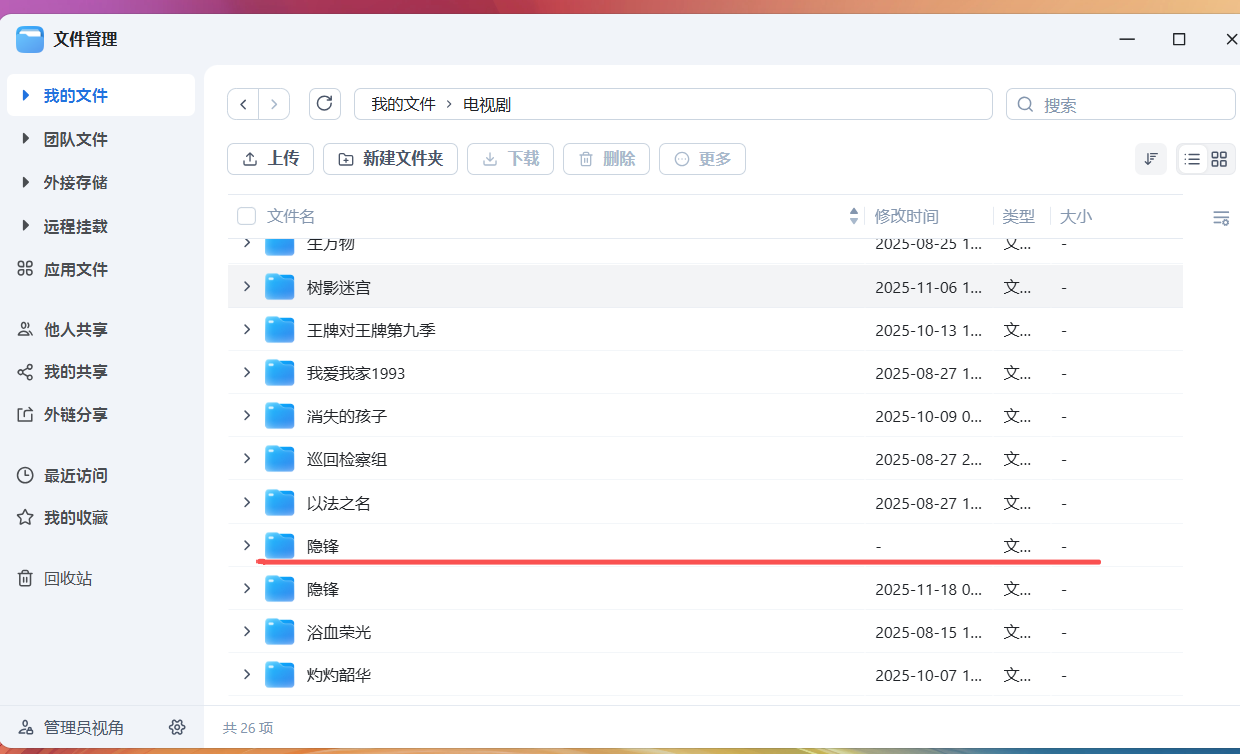Click 新建文件夹 to create a folder
The height and width of the screenshot is (754, 1240).
[390, 158]
